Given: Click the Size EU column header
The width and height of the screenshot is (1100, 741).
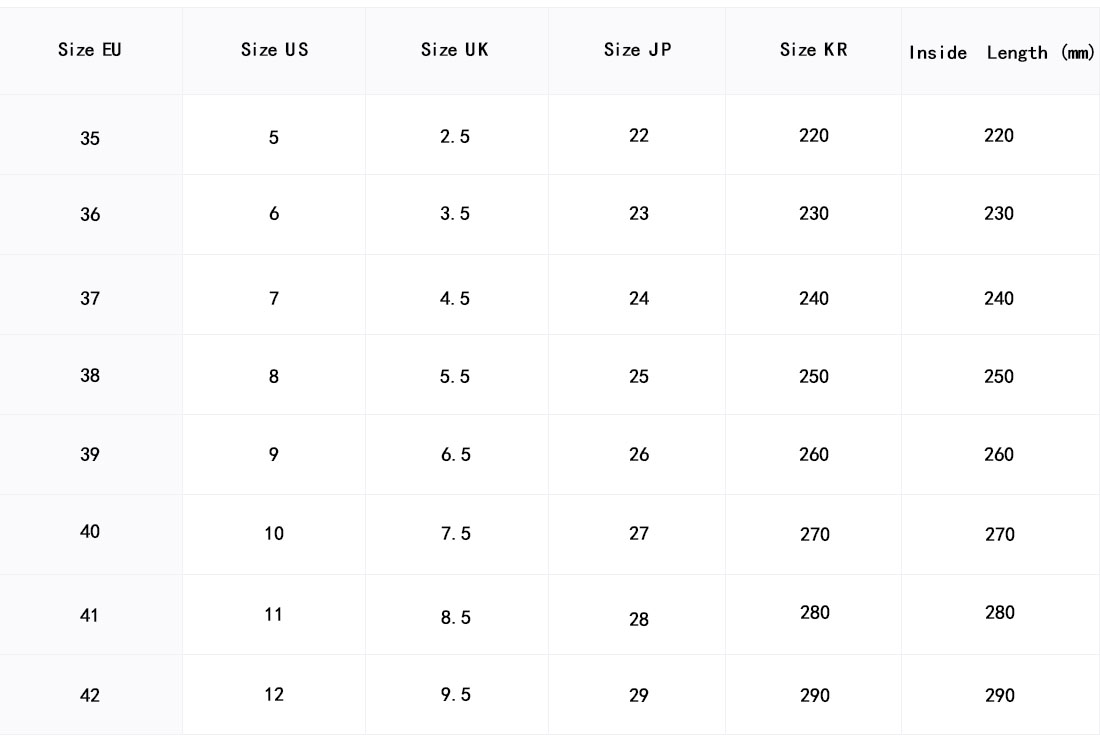Looking at the screenshot, I should (x=90, y=51).
